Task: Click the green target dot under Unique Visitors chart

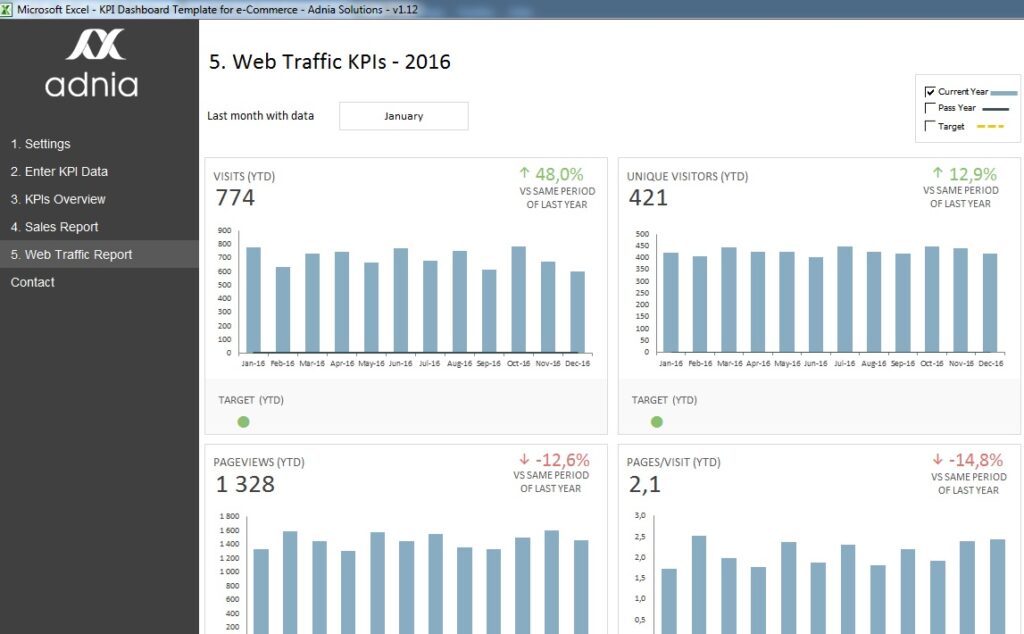Action: pyautogui.click(x=656, y=422)
